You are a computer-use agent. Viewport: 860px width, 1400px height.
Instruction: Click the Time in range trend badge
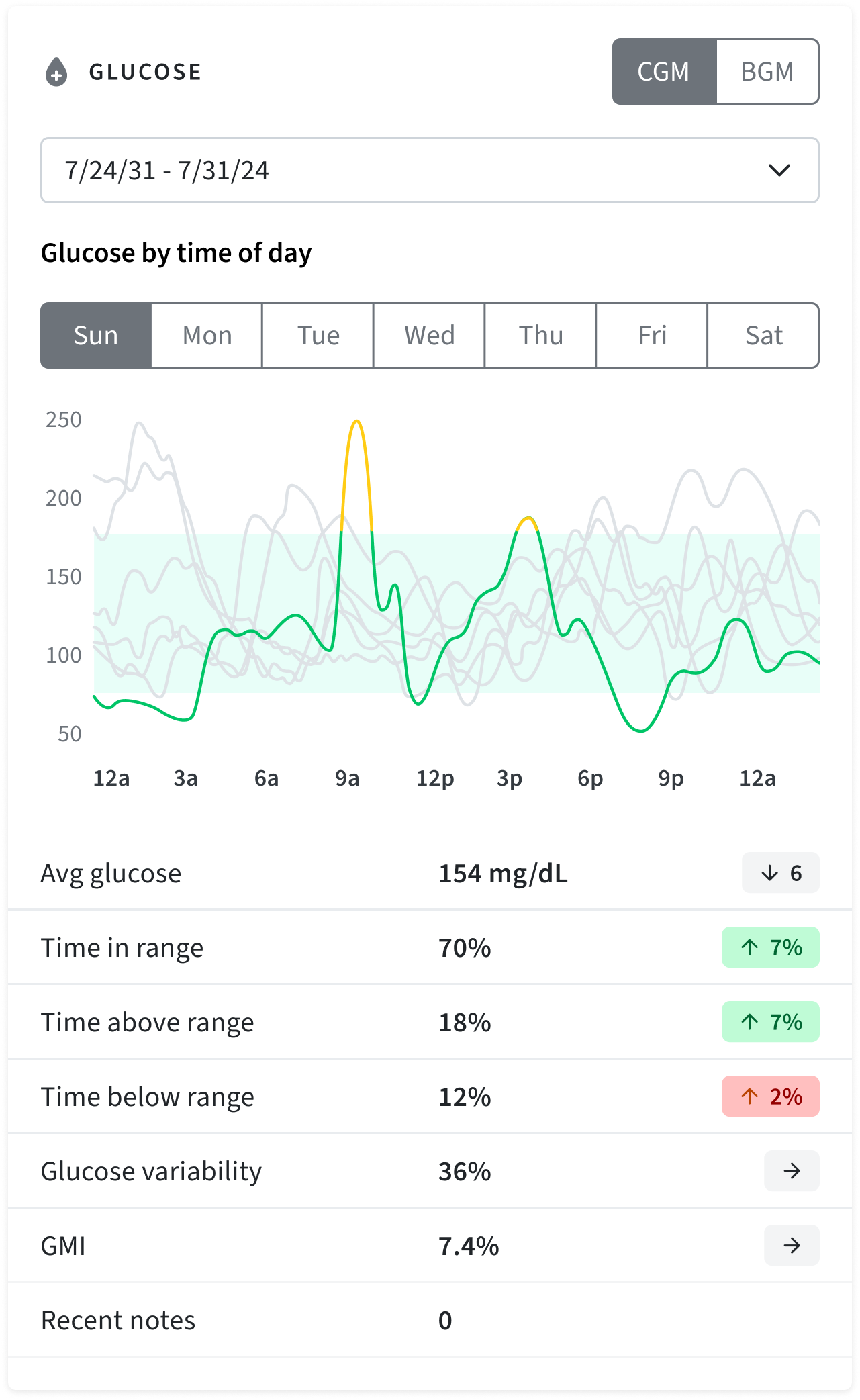click(x=770, y=947)
